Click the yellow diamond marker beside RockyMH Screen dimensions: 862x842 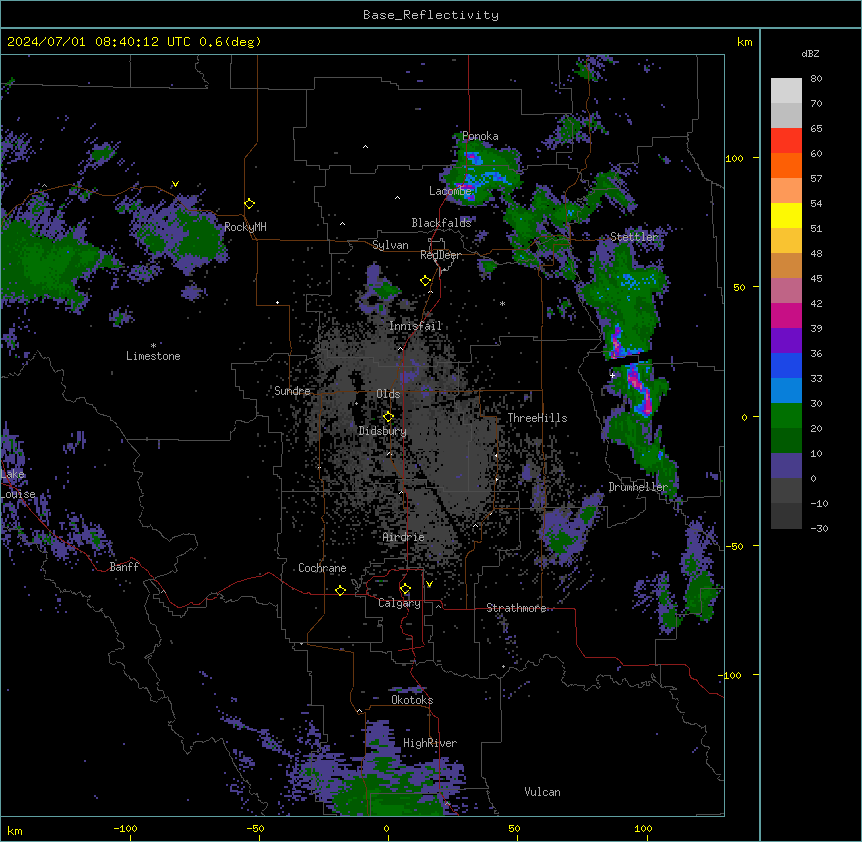pyautogui.click(x=250, y=204)
